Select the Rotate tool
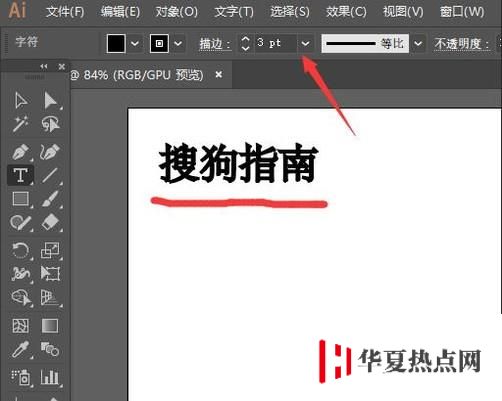This screenshot has width=502, height=401. click(21, 250)
